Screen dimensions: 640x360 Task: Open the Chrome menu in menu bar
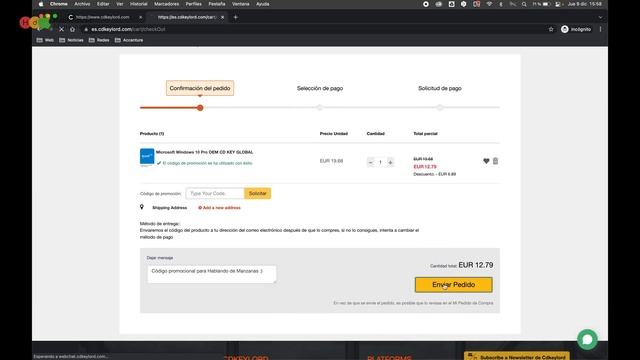tap(59, 4)
